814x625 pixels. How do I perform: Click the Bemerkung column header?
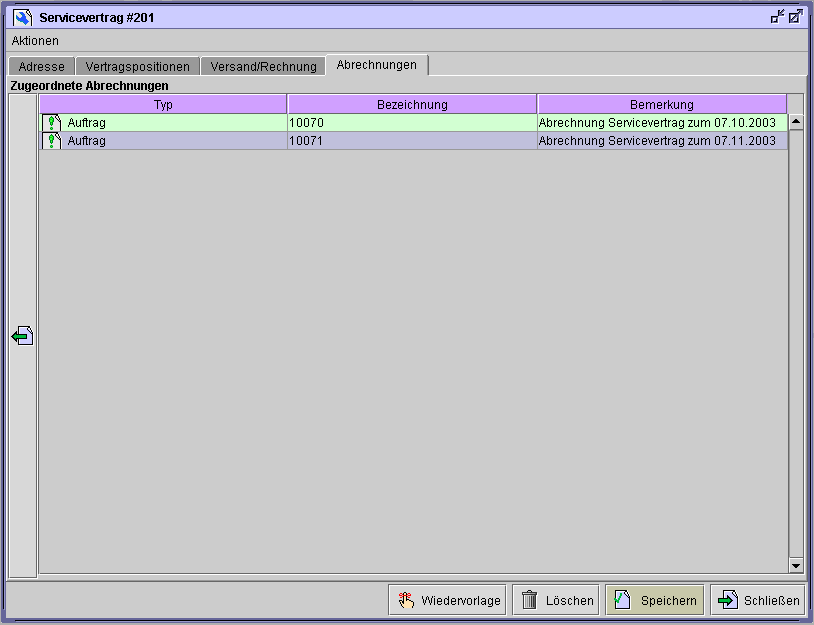coord(661,104)
